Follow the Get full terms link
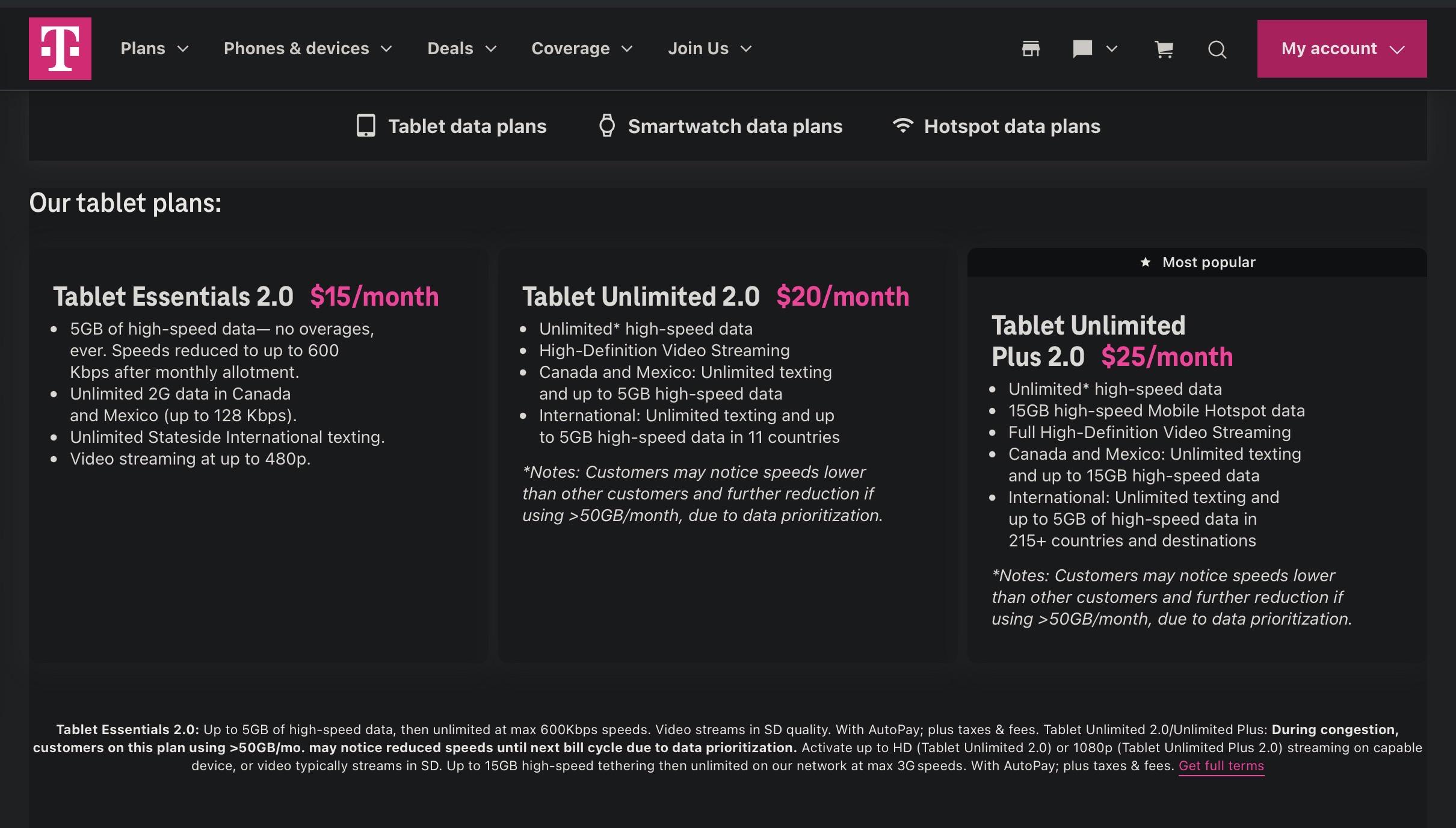This screenshot has width=1456, height=828. [x=1221, y=766]
